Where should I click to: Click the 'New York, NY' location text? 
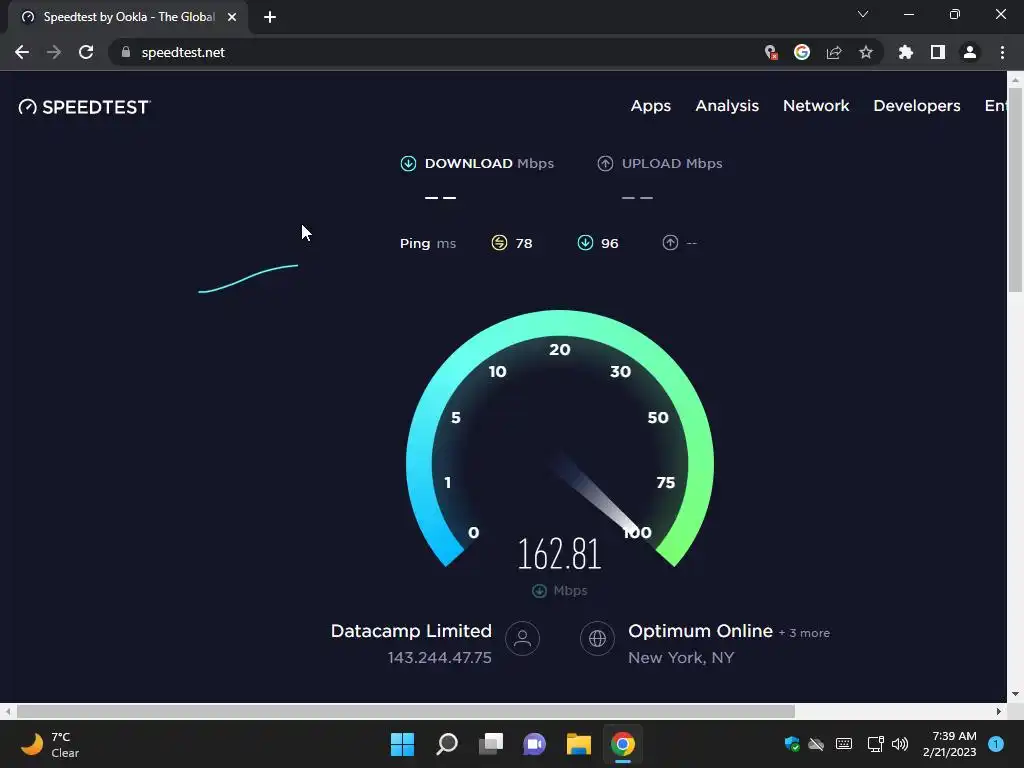coord(681,658)
